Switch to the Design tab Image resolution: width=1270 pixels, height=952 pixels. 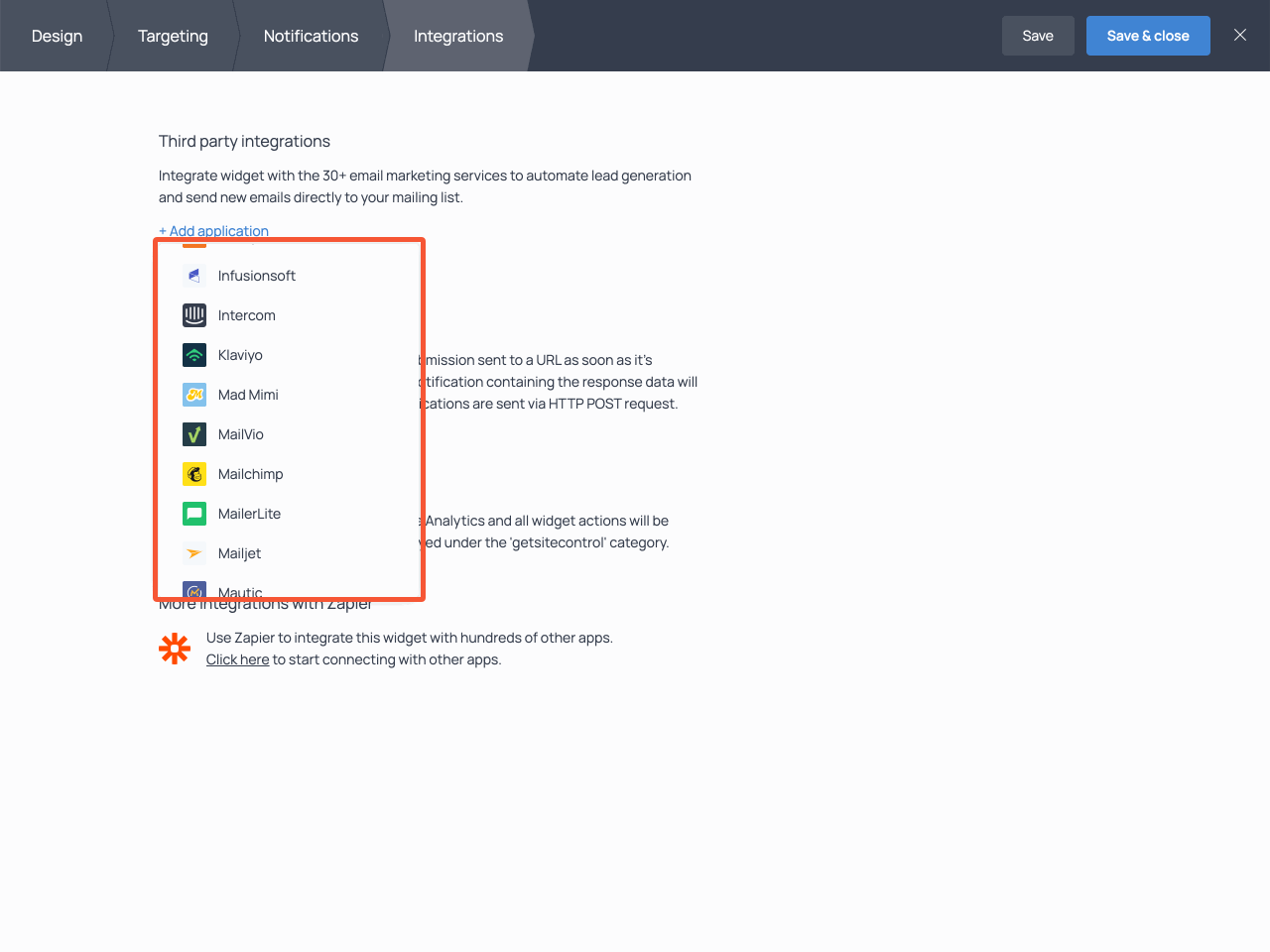(57, 36)
